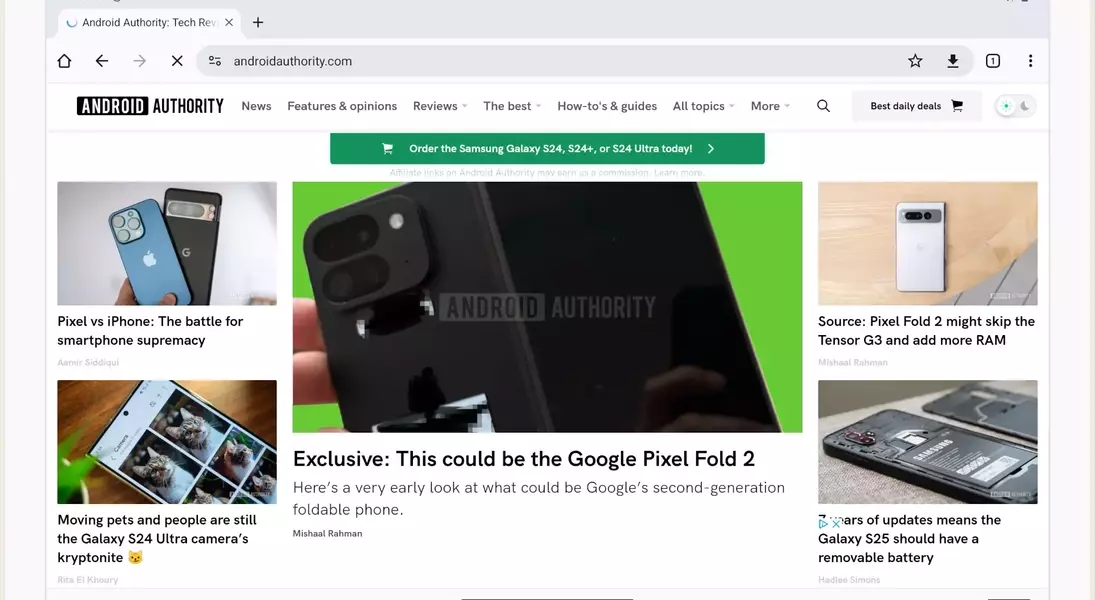Open Moving pets Galaxy S24 Ultra headline
The width and height of the screenshot is (1095, 600).
click(x=157, y=539)
